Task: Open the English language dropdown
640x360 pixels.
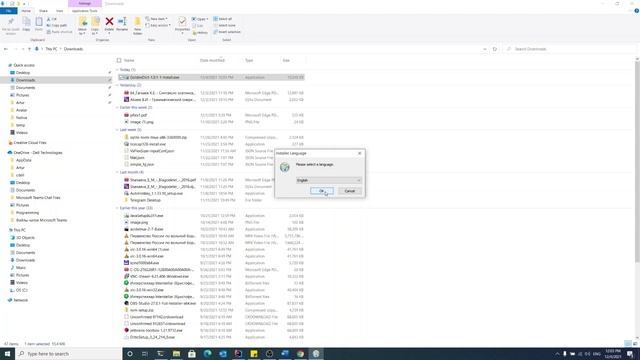Action: coord(329,180)
